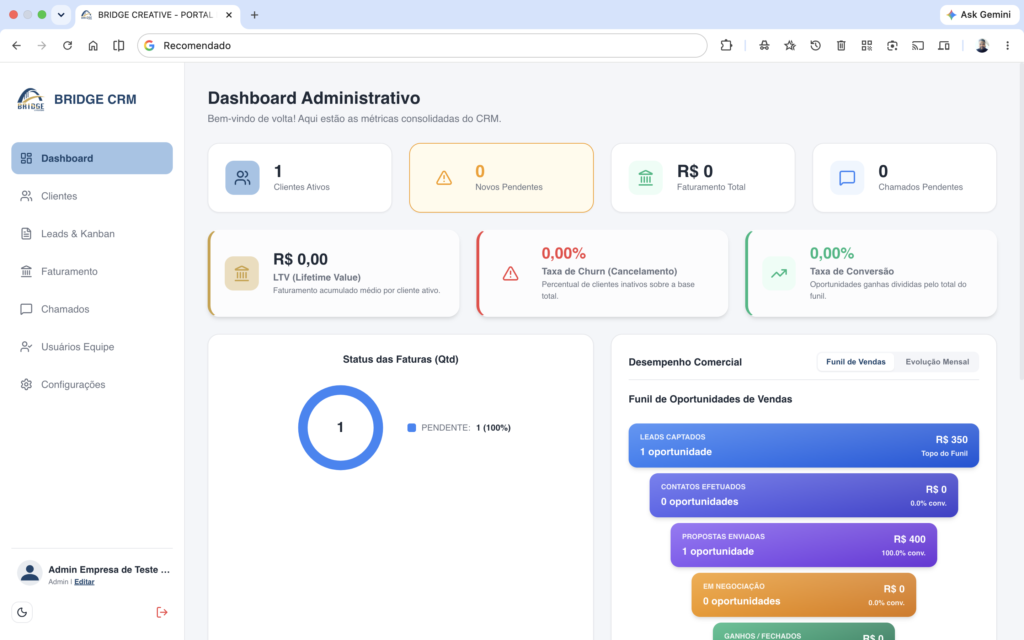Click the address bar

click(422, 46)
